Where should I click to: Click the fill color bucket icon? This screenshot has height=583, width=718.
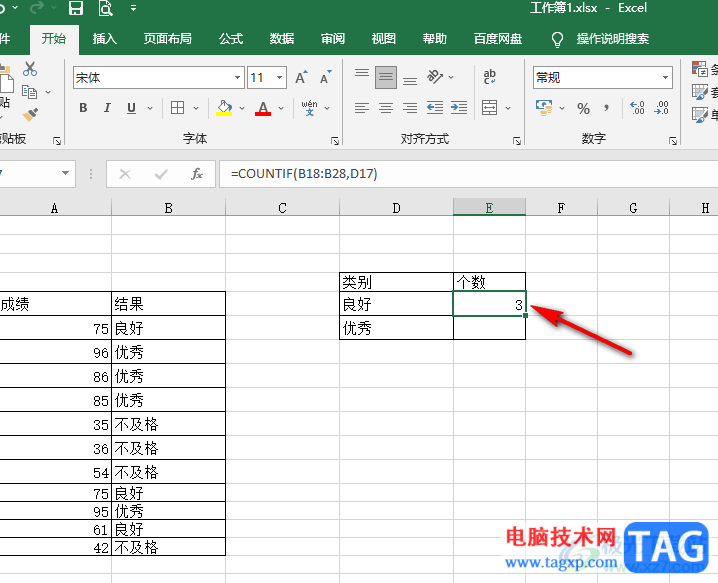pos(224,108)
